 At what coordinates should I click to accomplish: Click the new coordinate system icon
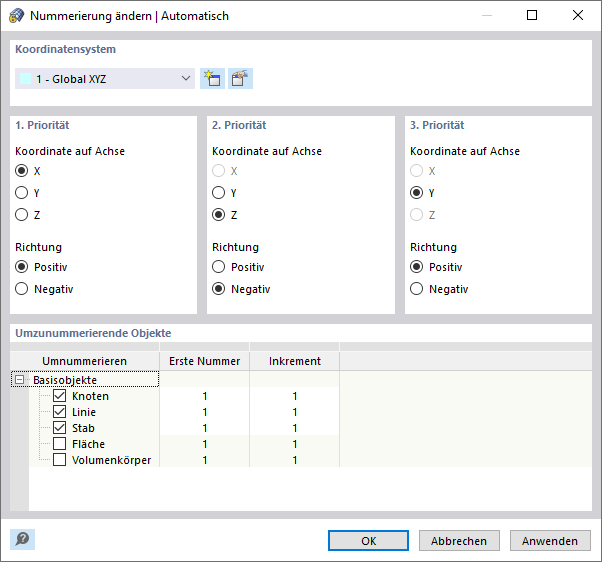click(x=211, y=79)
